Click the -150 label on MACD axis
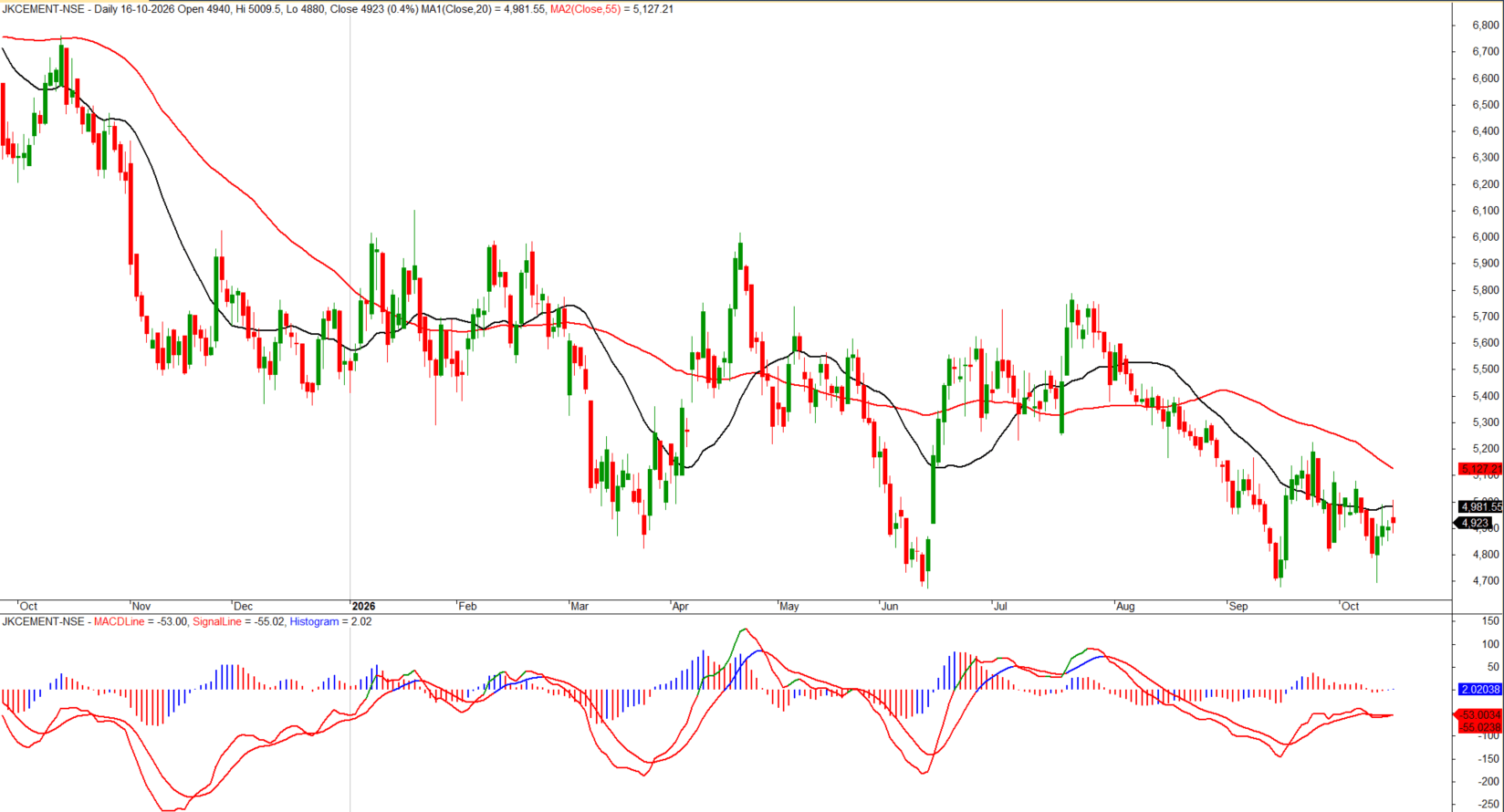1504x812 pixels. tap(1488, 759)
